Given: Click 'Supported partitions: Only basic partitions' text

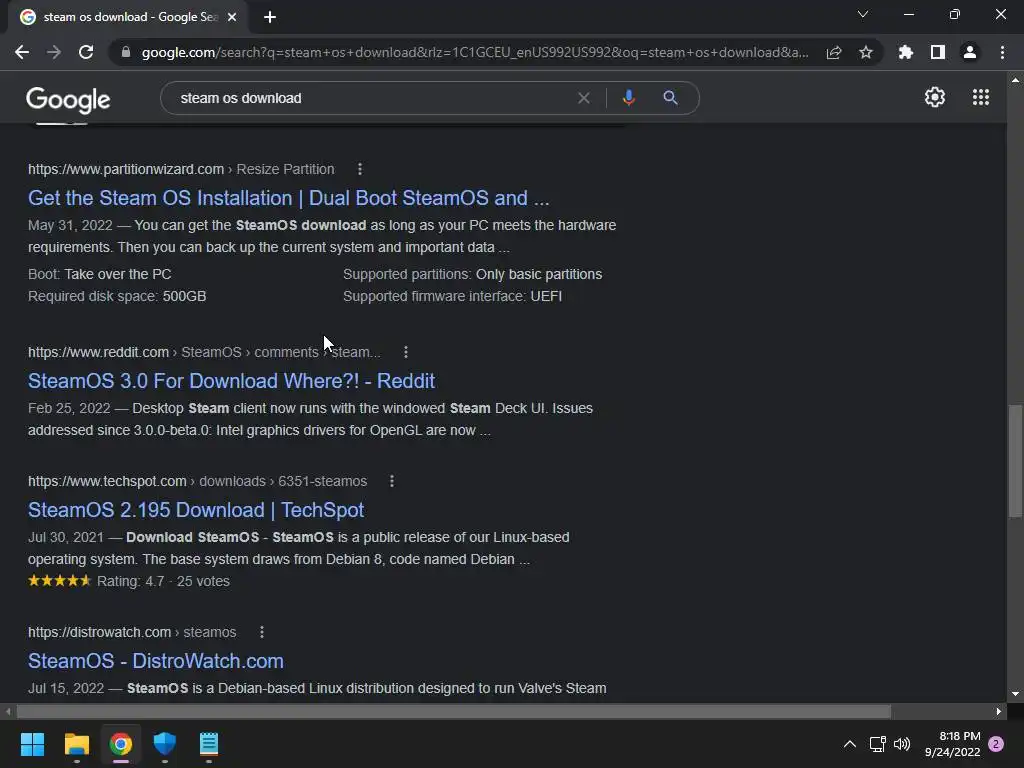Looking at the screenshot, I should (473, 274).
